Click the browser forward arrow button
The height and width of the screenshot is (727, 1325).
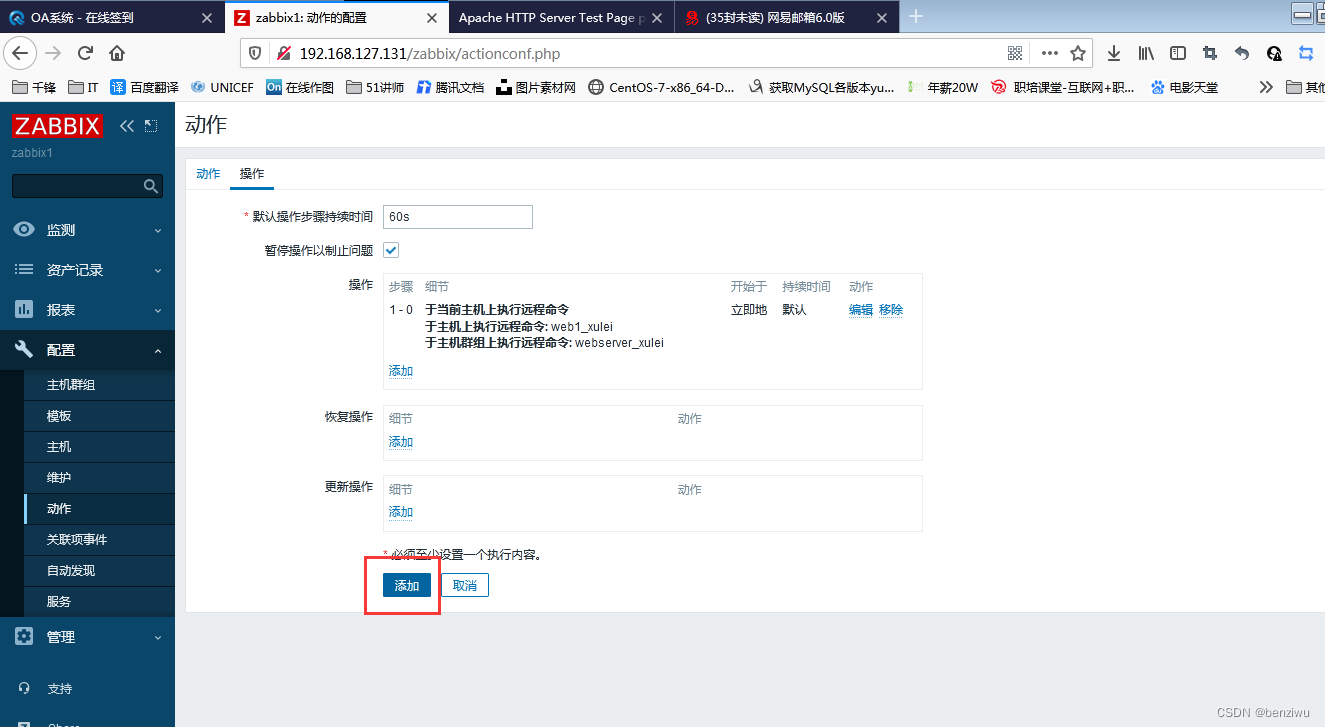(53, 53)
